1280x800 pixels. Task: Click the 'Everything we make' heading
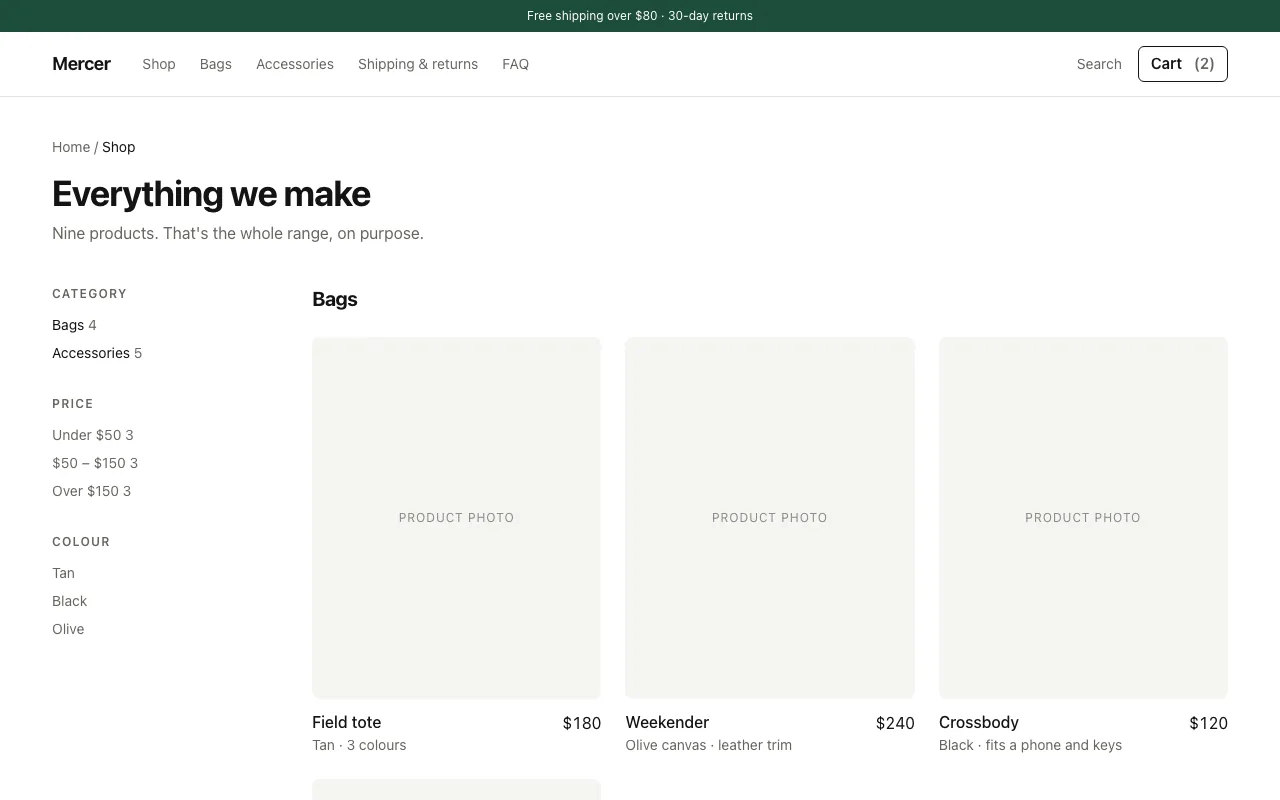211,194
